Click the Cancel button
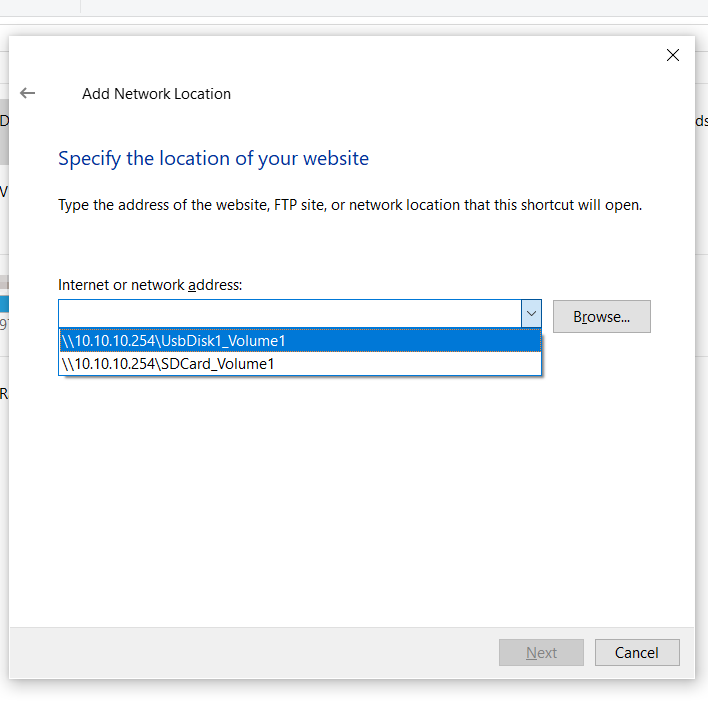This screenshot has height=708, width=708. (637, 652)
